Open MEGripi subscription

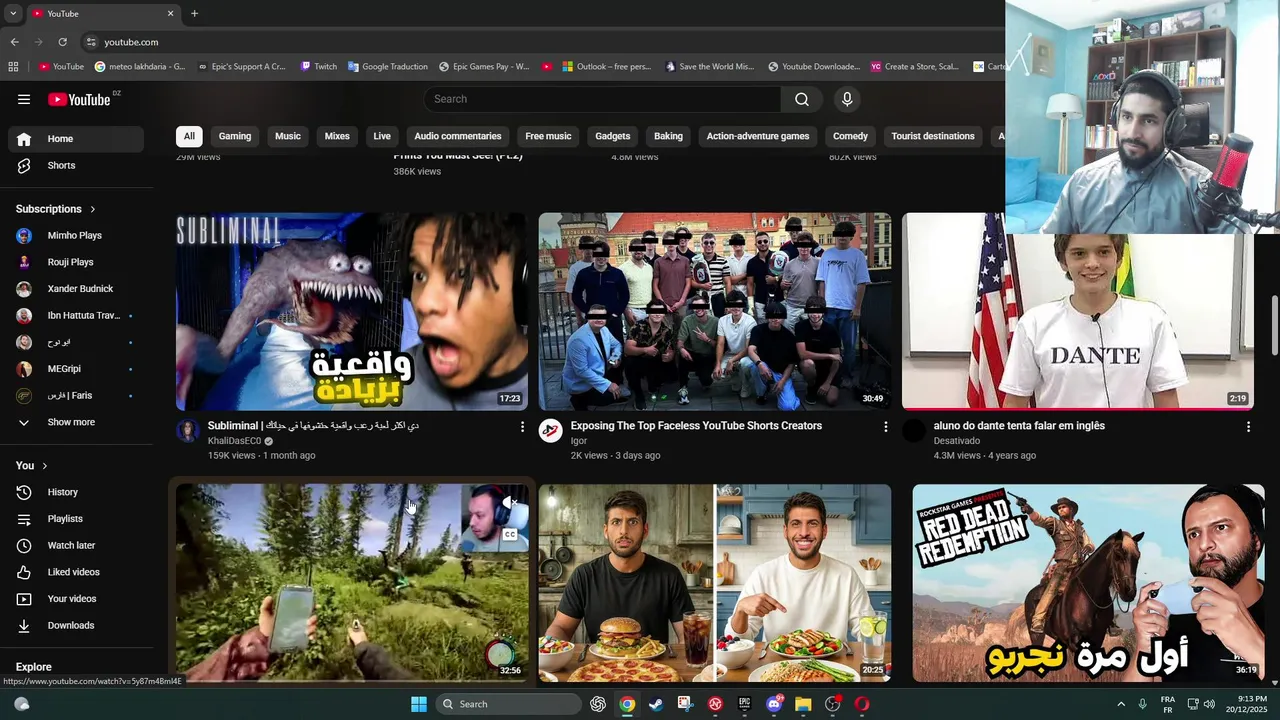pyautogui.click(x=76, y=369)
